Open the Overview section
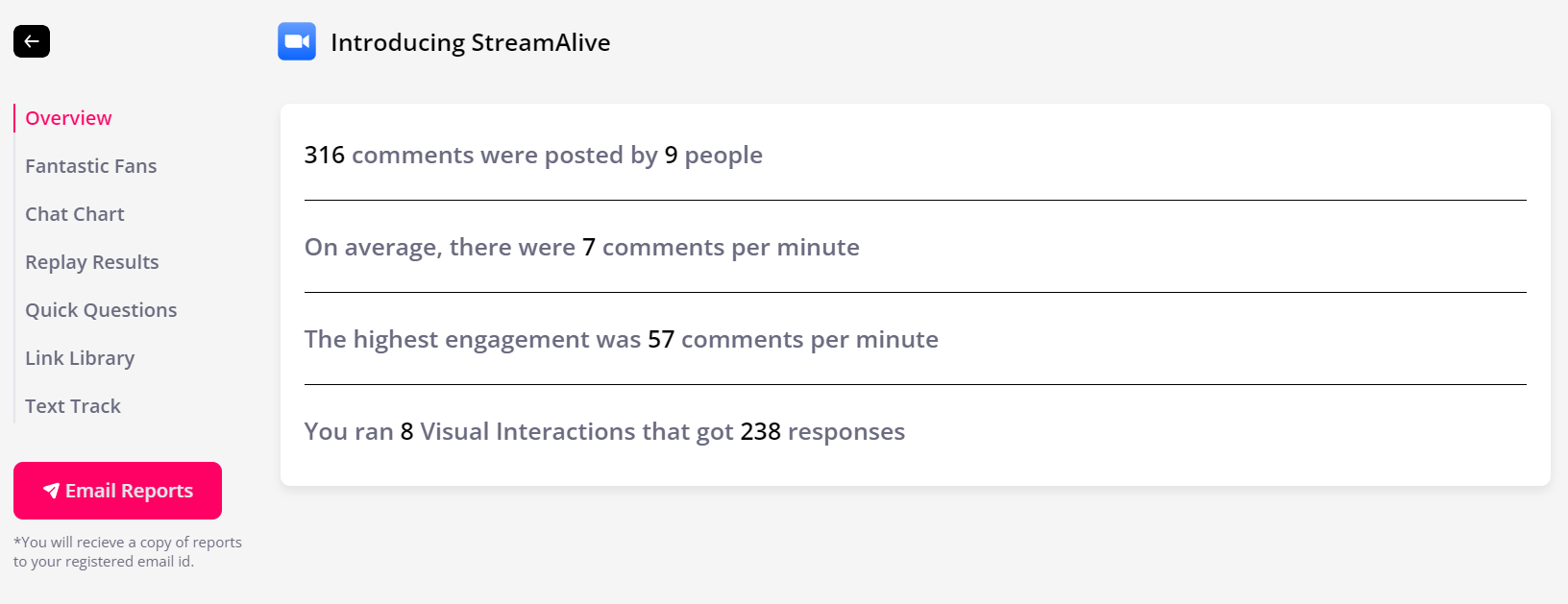Image resolution: width=1568 pixels, height=604 pixels. tap(68, 118)
